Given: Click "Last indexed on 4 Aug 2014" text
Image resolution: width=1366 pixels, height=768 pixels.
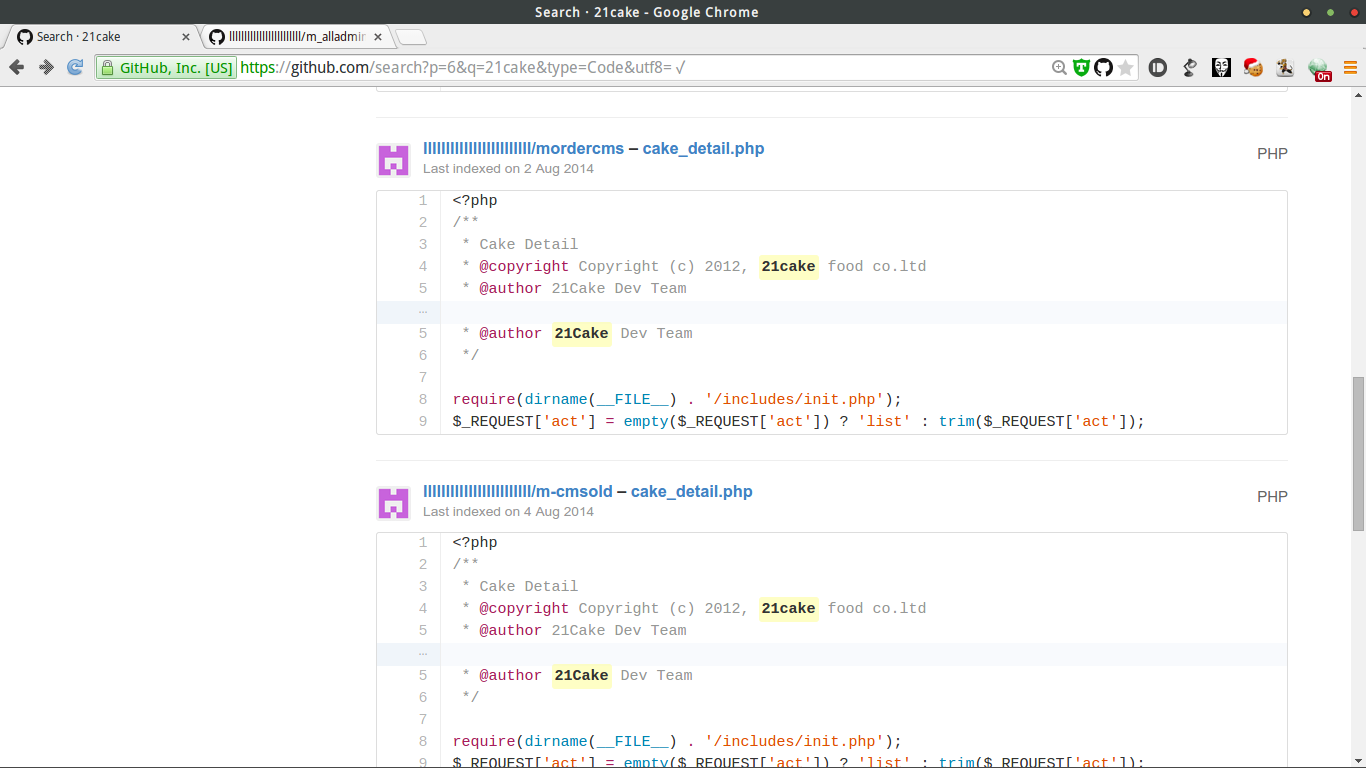Looking at the screenshot, I should pos(508,512).
